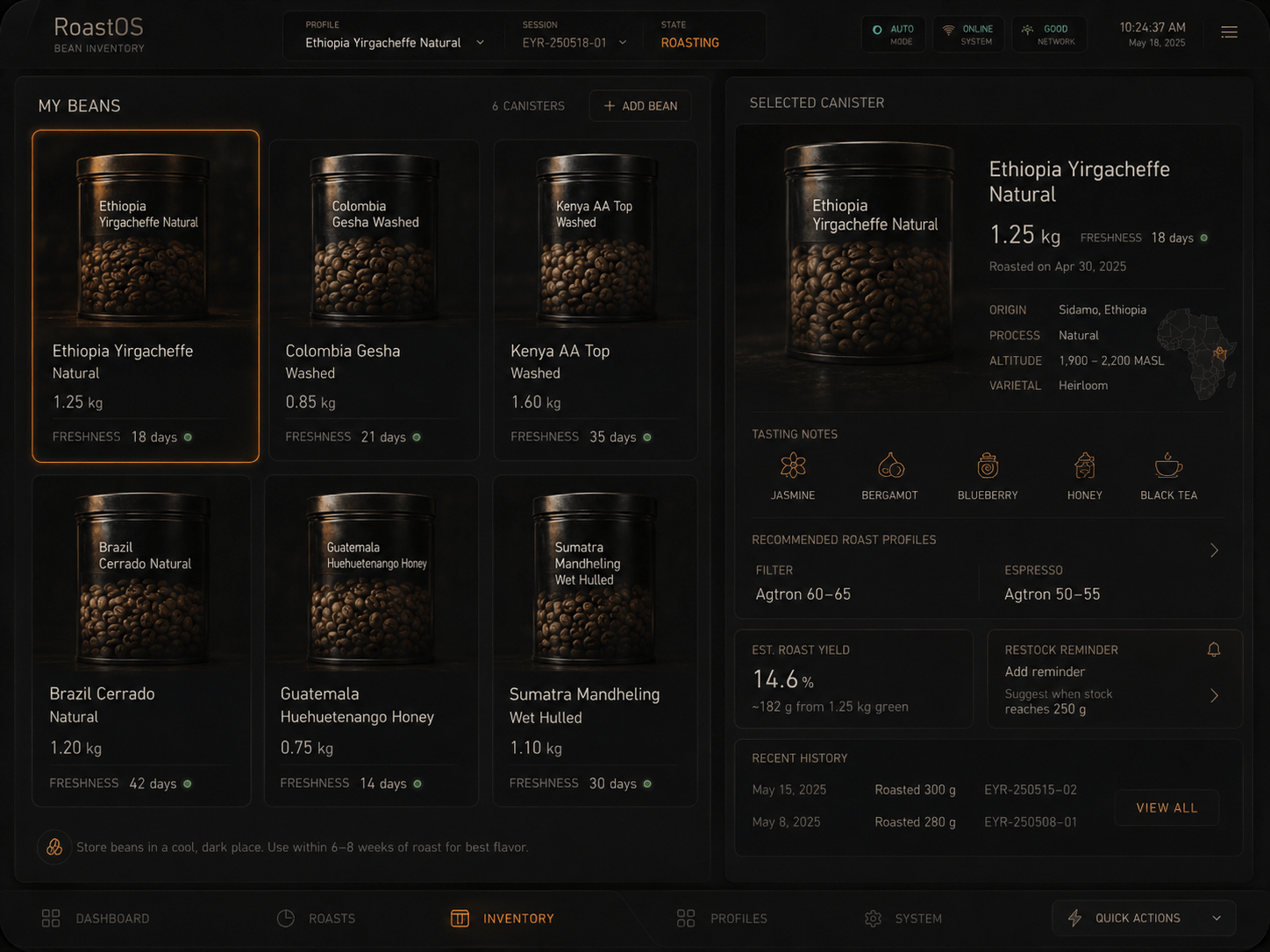The width and height of the screenshot is (1270, 952).
Task: Select the Kenya AA Top Washed canister
Action: [x=596, y=299]
